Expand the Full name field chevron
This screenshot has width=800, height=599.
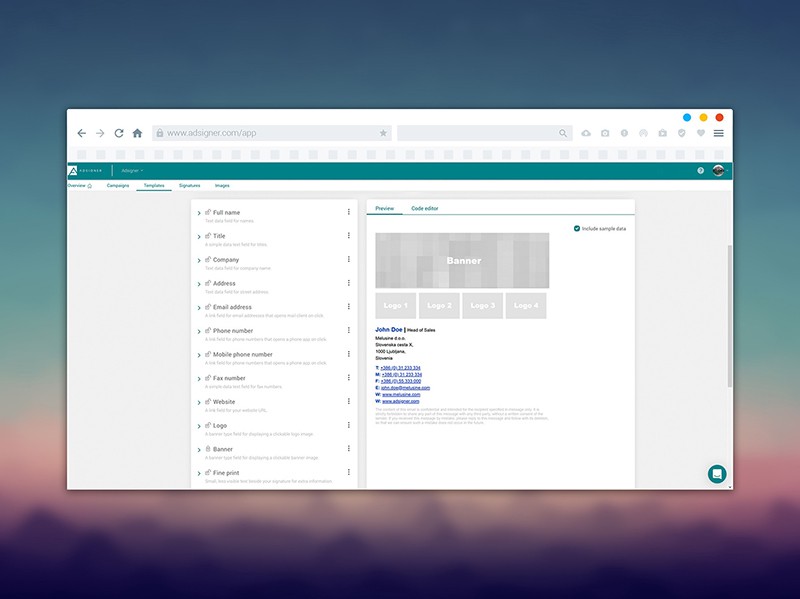click(x=199, y=213)
